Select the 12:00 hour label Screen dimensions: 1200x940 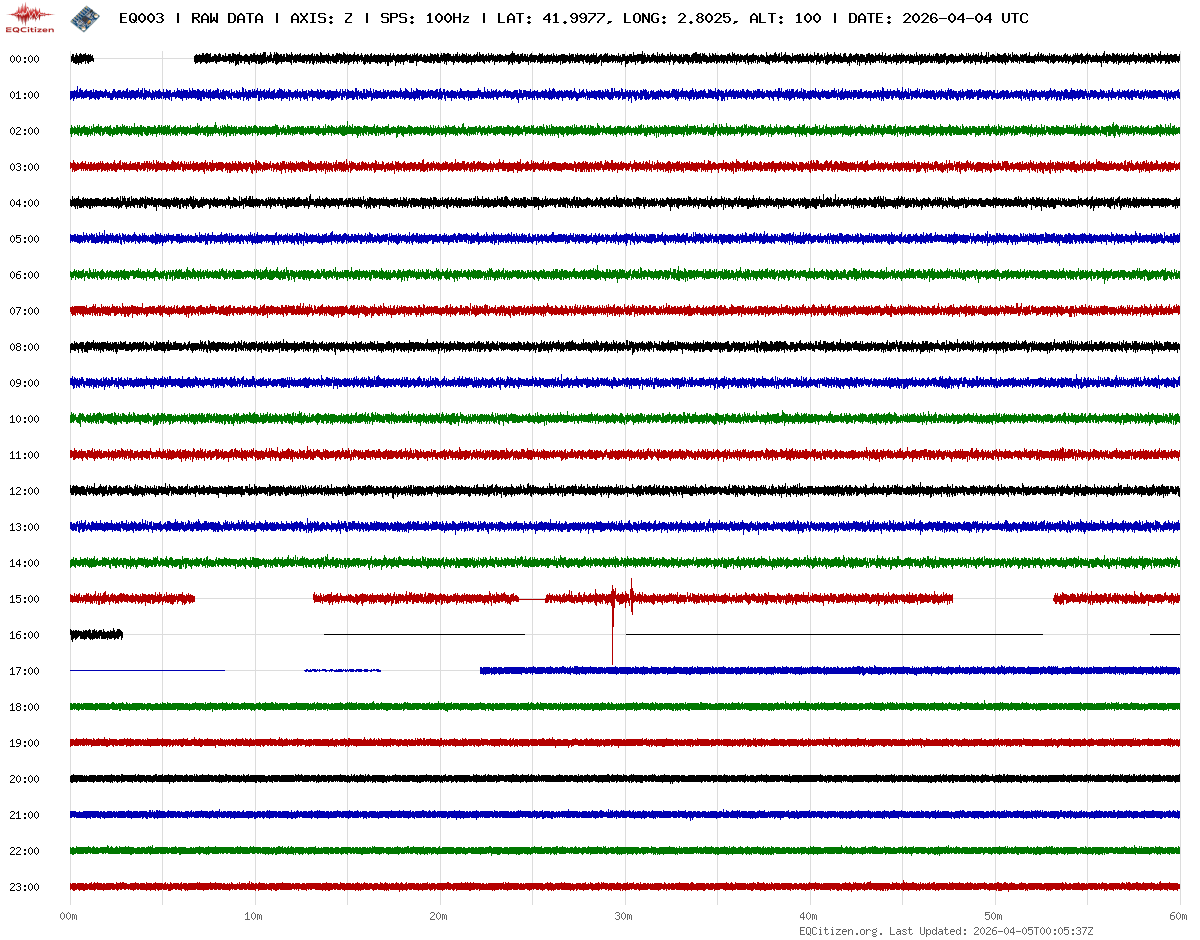tap(24, 491)
